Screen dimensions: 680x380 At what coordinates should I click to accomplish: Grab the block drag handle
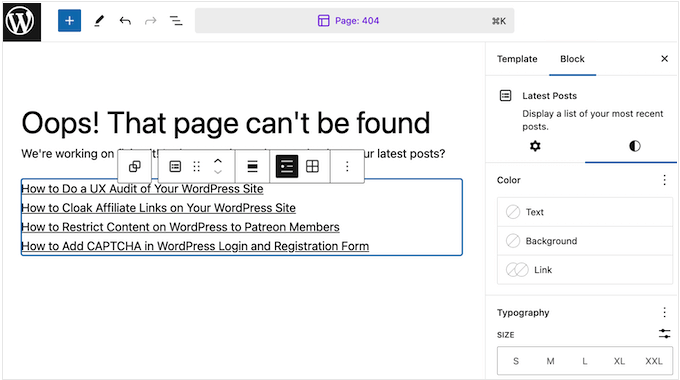[x=196, y=166]
